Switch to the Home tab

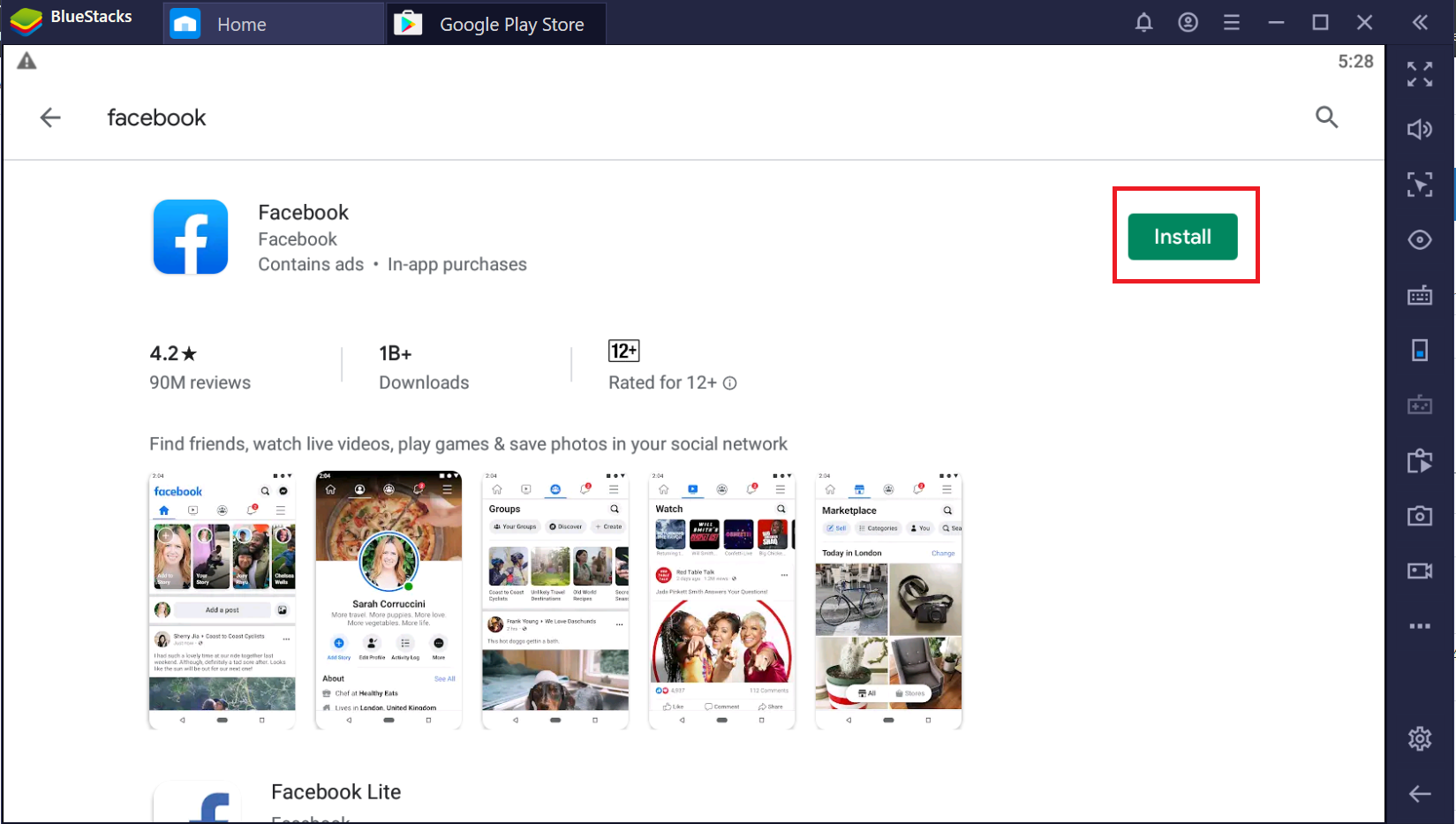click(273, 24)
